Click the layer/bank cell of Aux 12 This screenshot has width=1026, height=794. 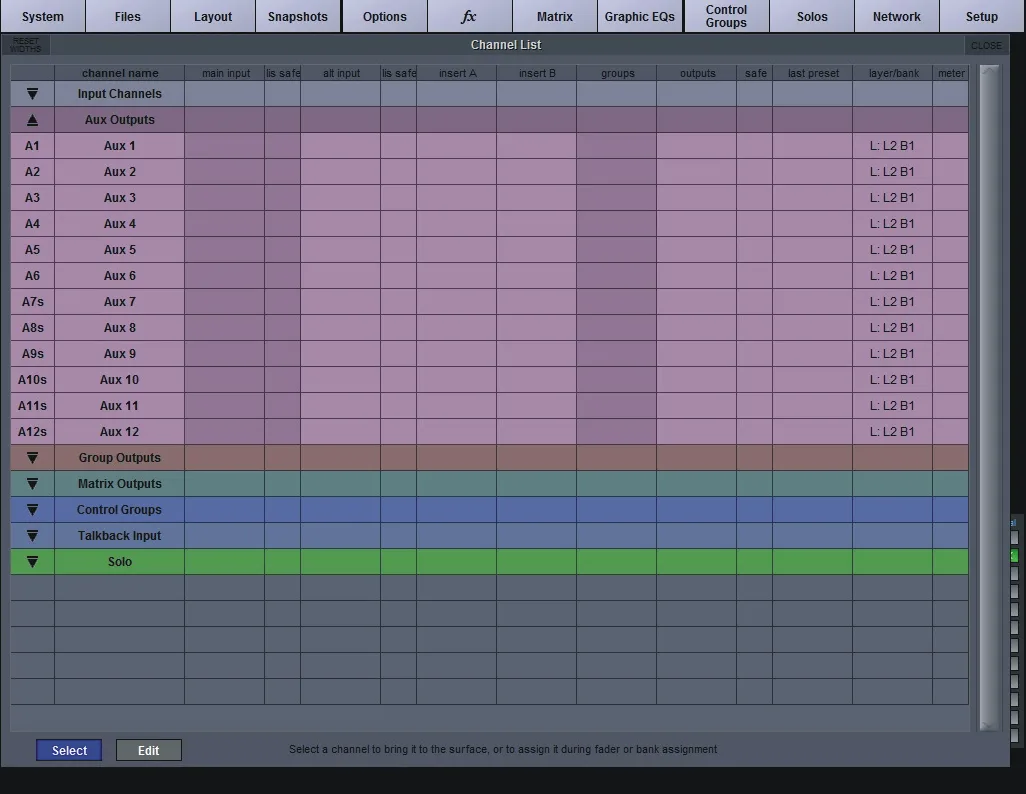point(893,431)
